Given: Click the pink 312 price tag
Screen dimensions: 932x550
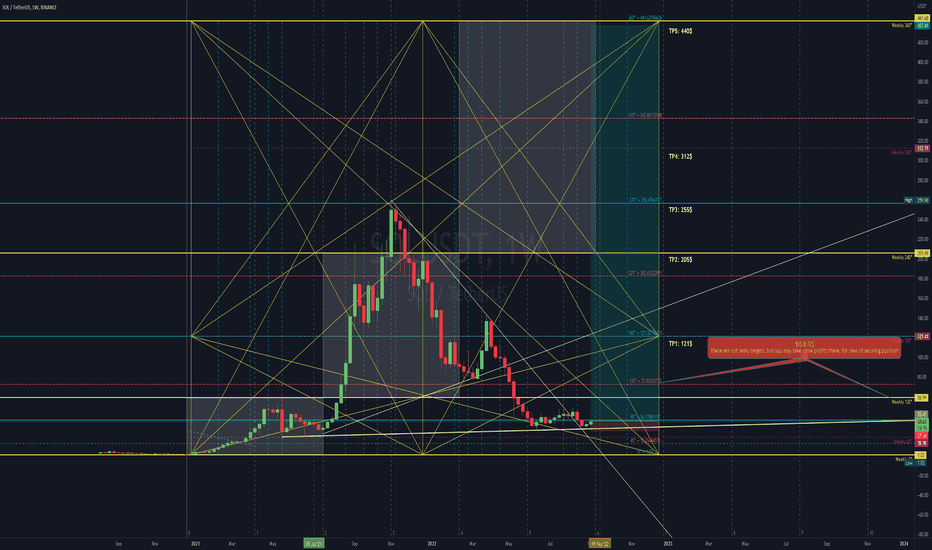Looking at the screenshot, I should tap(922, 148).
